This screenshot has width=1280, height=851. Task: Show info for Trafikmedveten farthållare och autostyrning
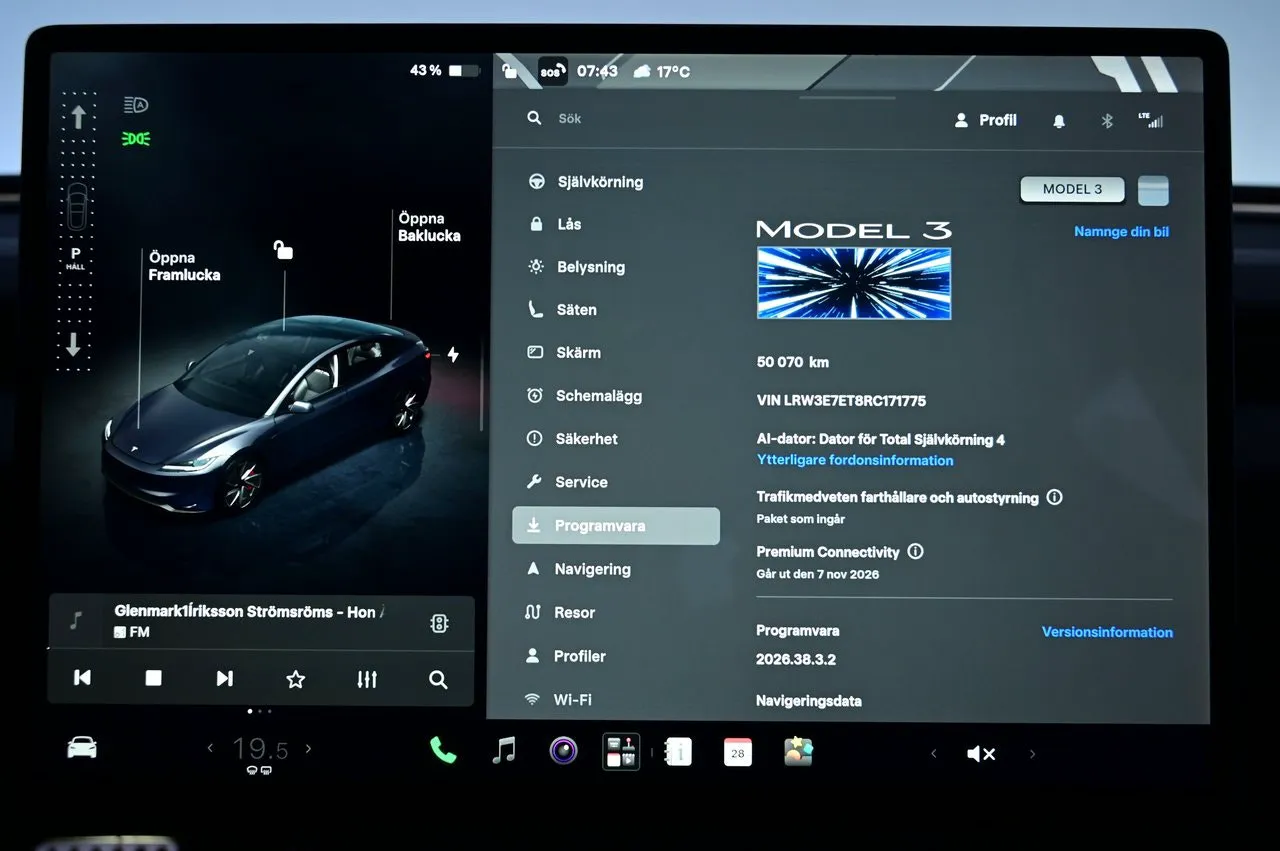[1054, 497]
